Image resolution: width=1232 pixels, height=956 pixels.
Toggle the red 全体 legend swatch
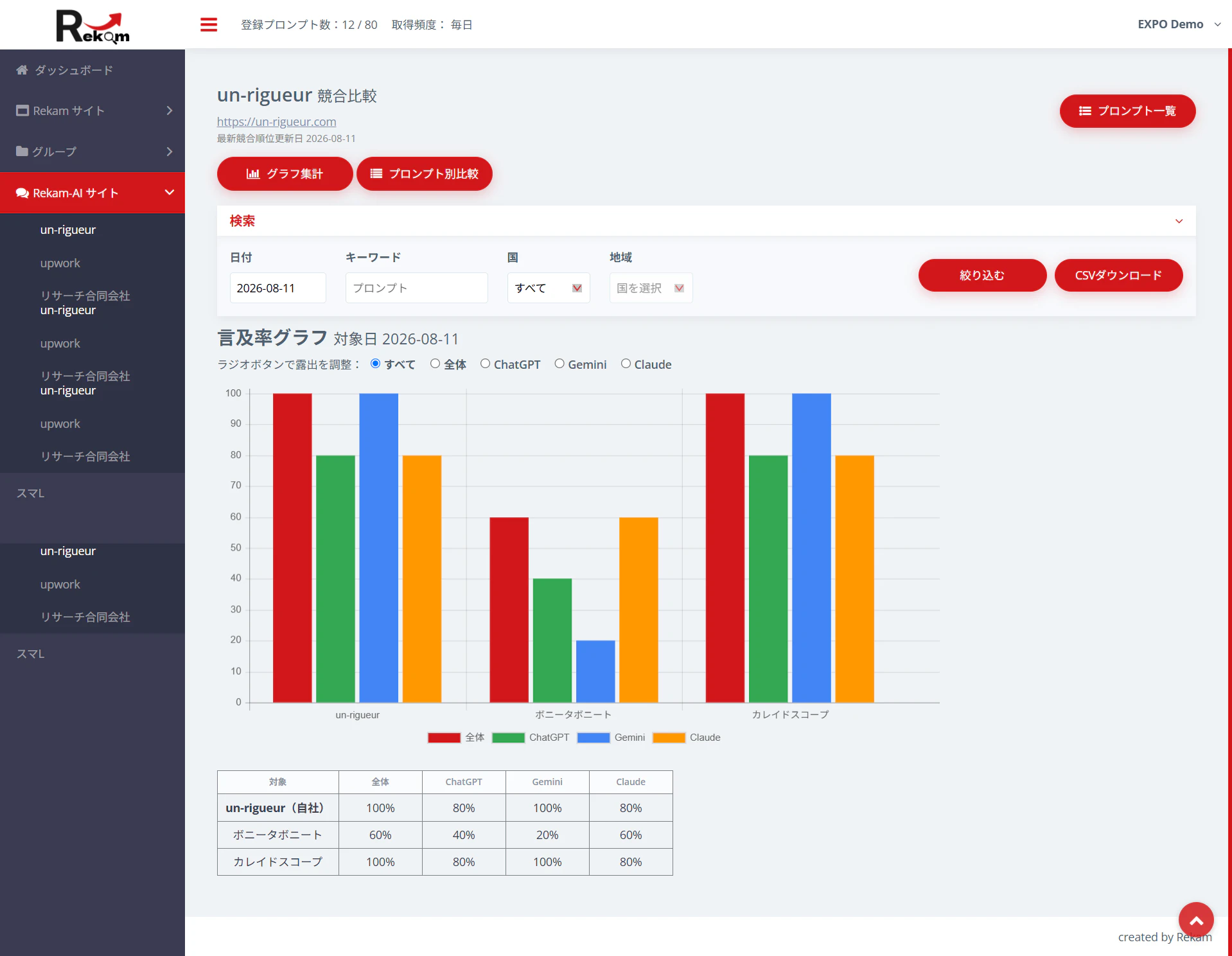444,738
